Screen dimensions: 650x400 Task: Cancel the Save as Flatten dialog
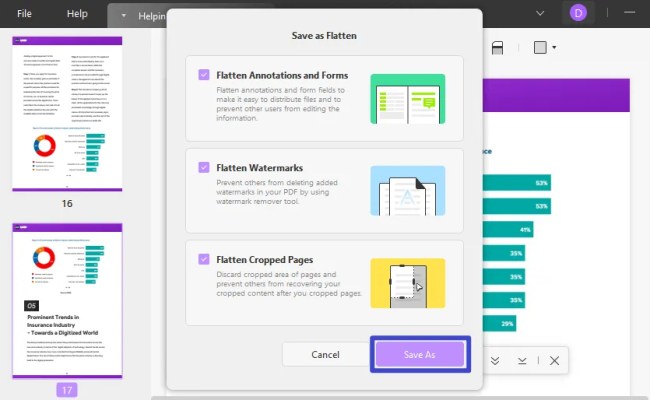pyautogui.click(x=325, y=354)
